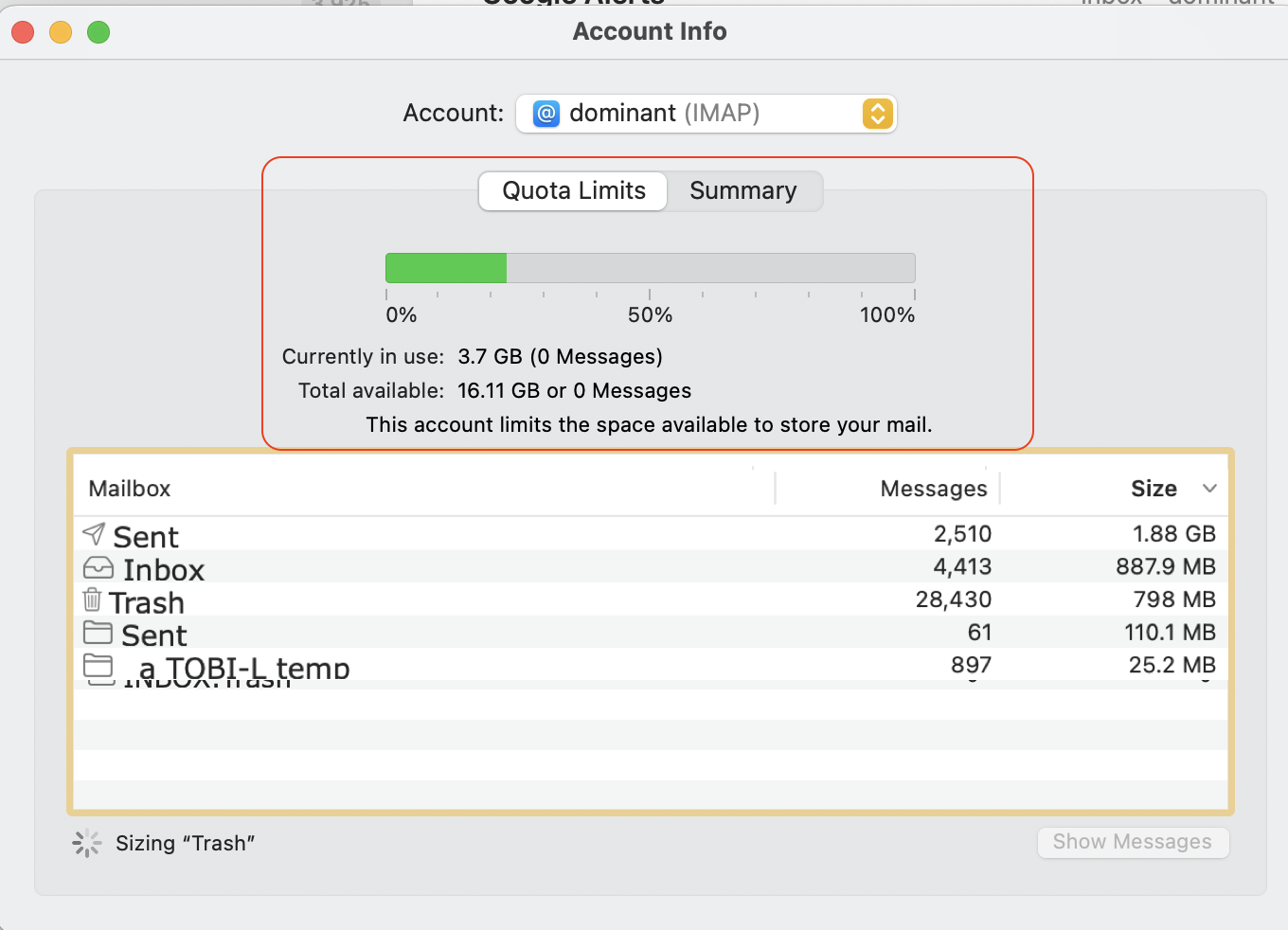The height and width of the screenshot is (930, 1288).
Task: Click the quota usage progress bar
Action: click(x=650, y=268)
